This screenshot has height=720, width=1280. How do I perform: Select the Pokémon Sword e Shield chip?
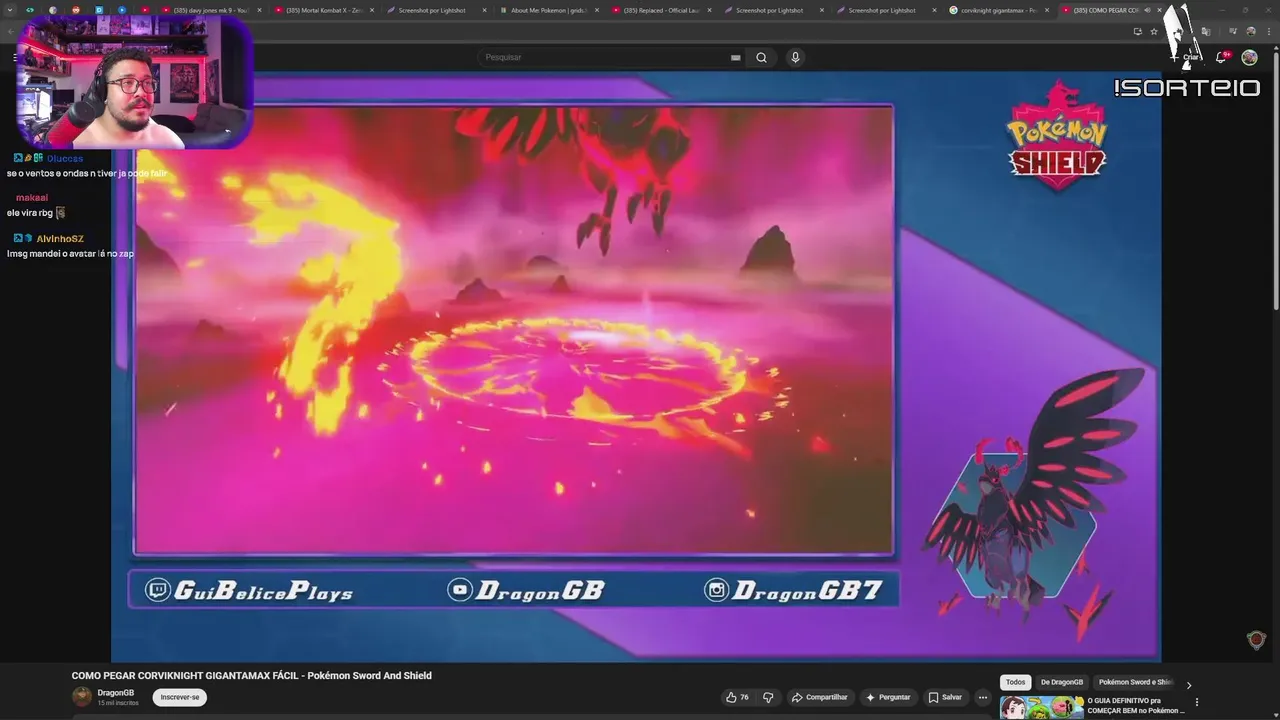[1134, 682]
